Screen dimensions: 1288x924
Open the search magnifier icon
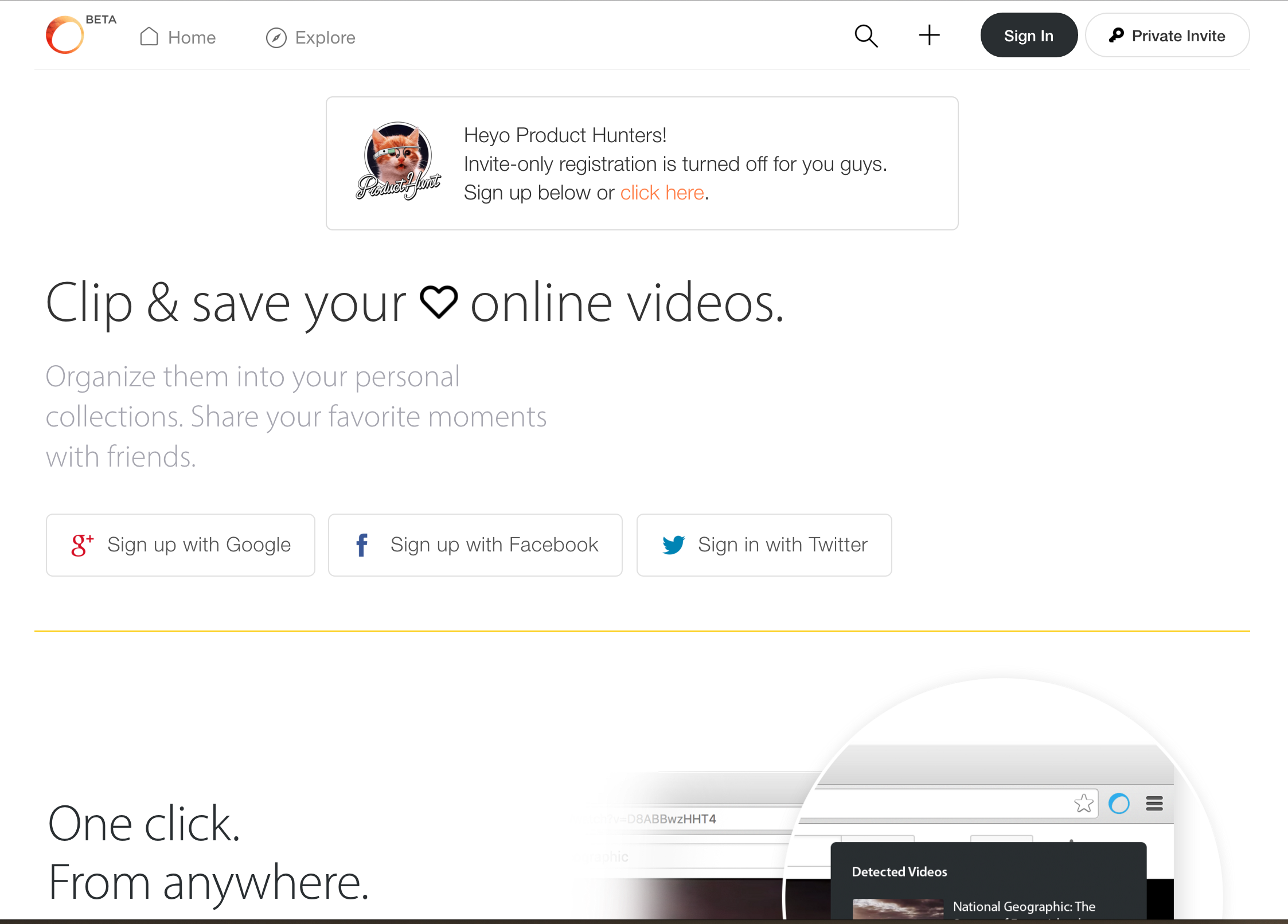tap(866, 36)
